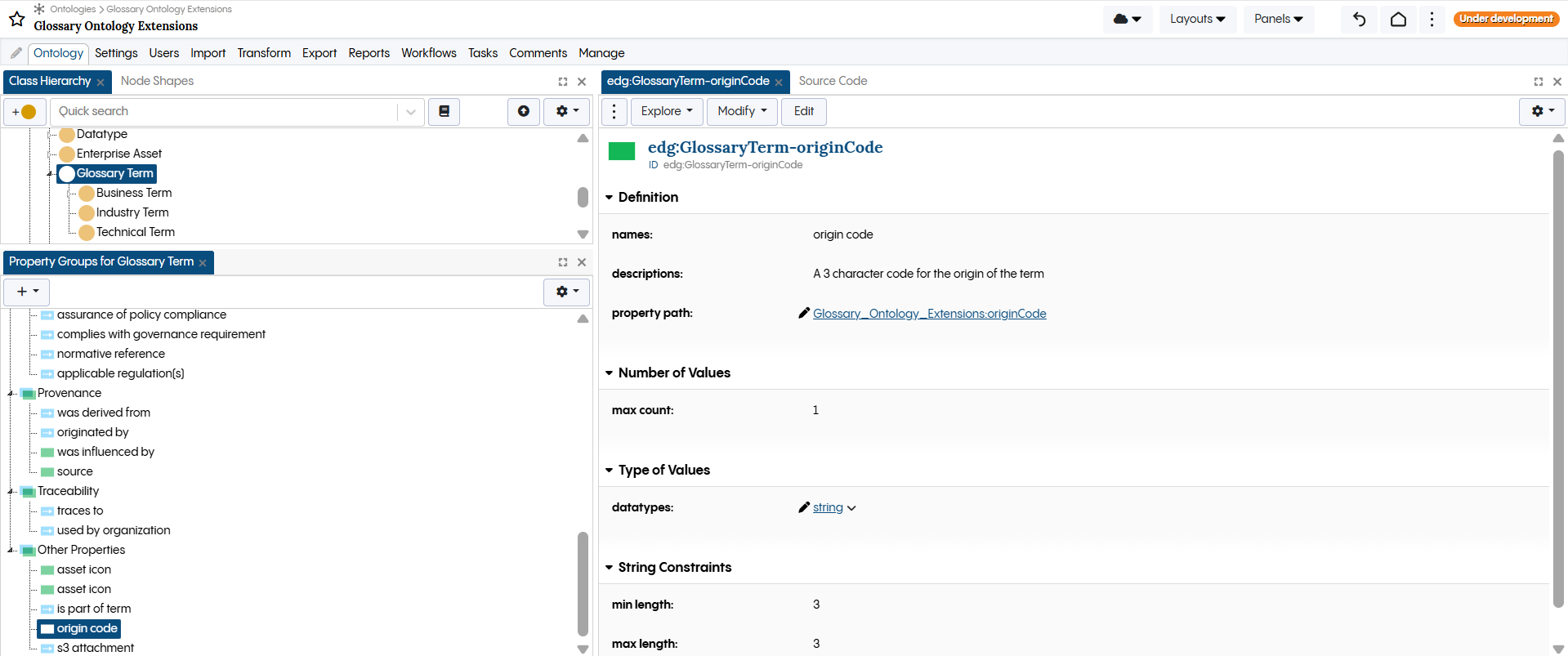Open the cloud dropdown icon
1568x656 pixels.
coord(1127,19)
